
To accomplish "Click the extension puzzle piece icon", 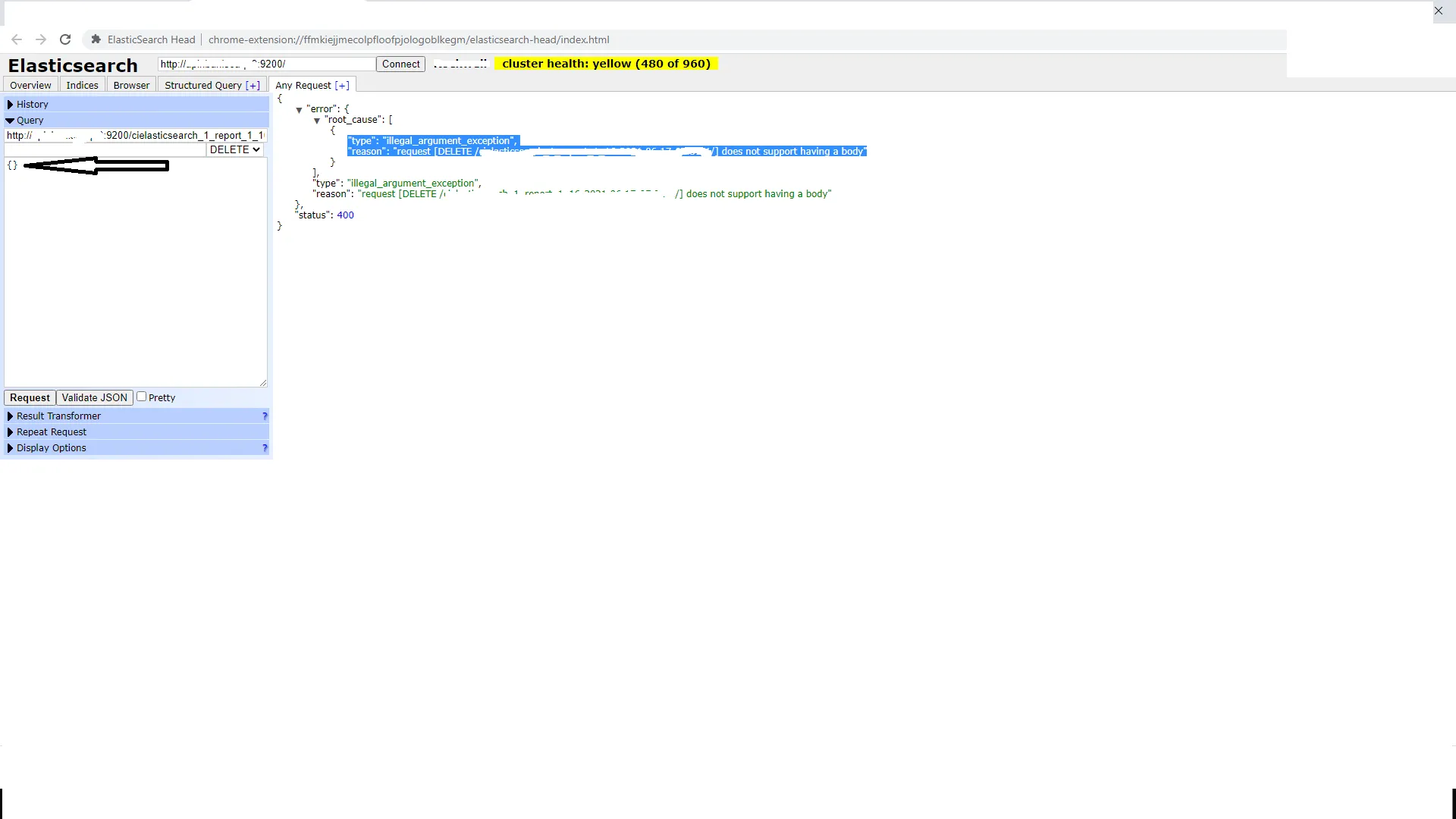I will 96,39.
